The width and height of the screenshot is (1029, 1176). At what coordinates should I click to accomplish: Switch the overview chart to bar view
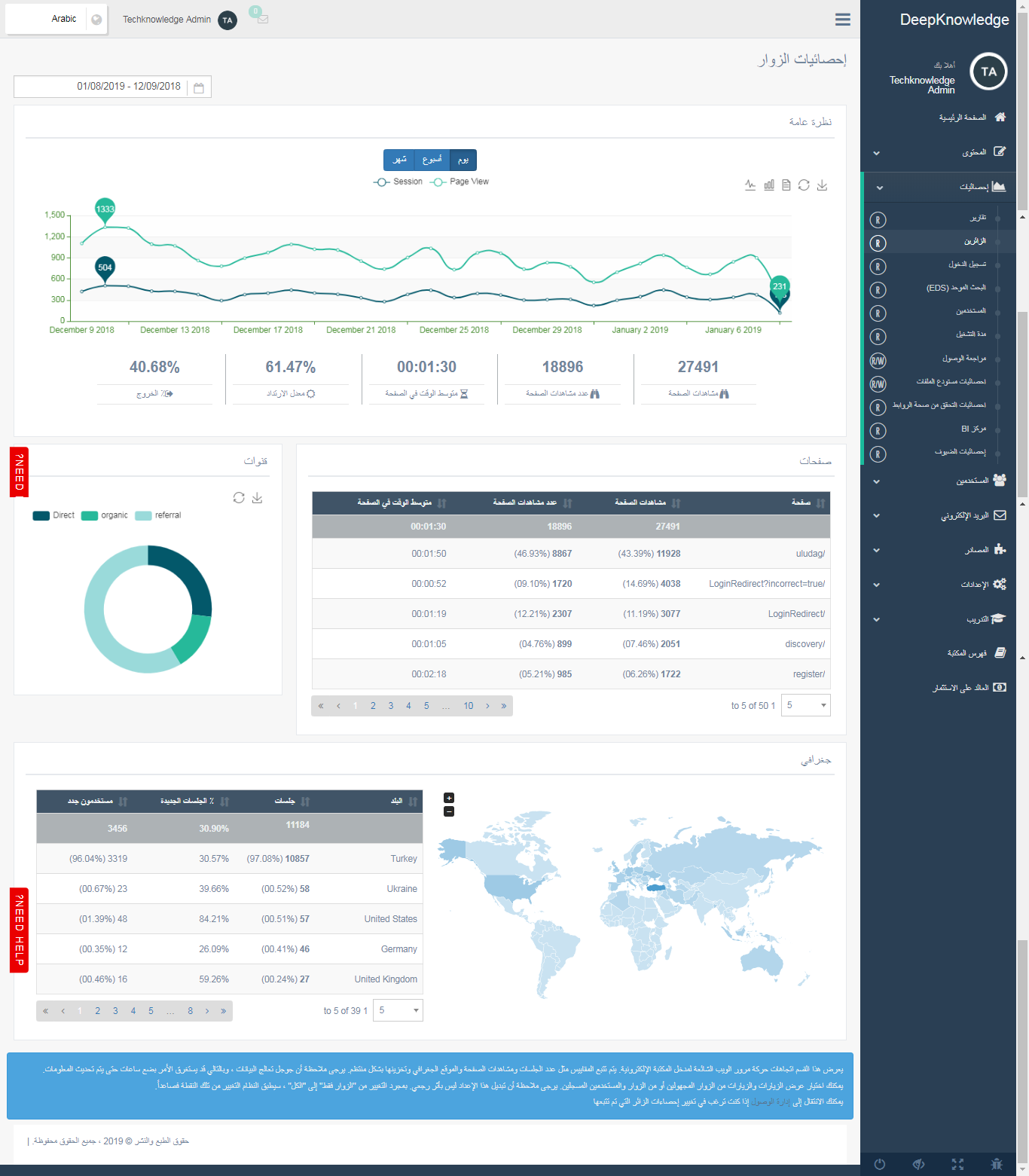(768, 185)
